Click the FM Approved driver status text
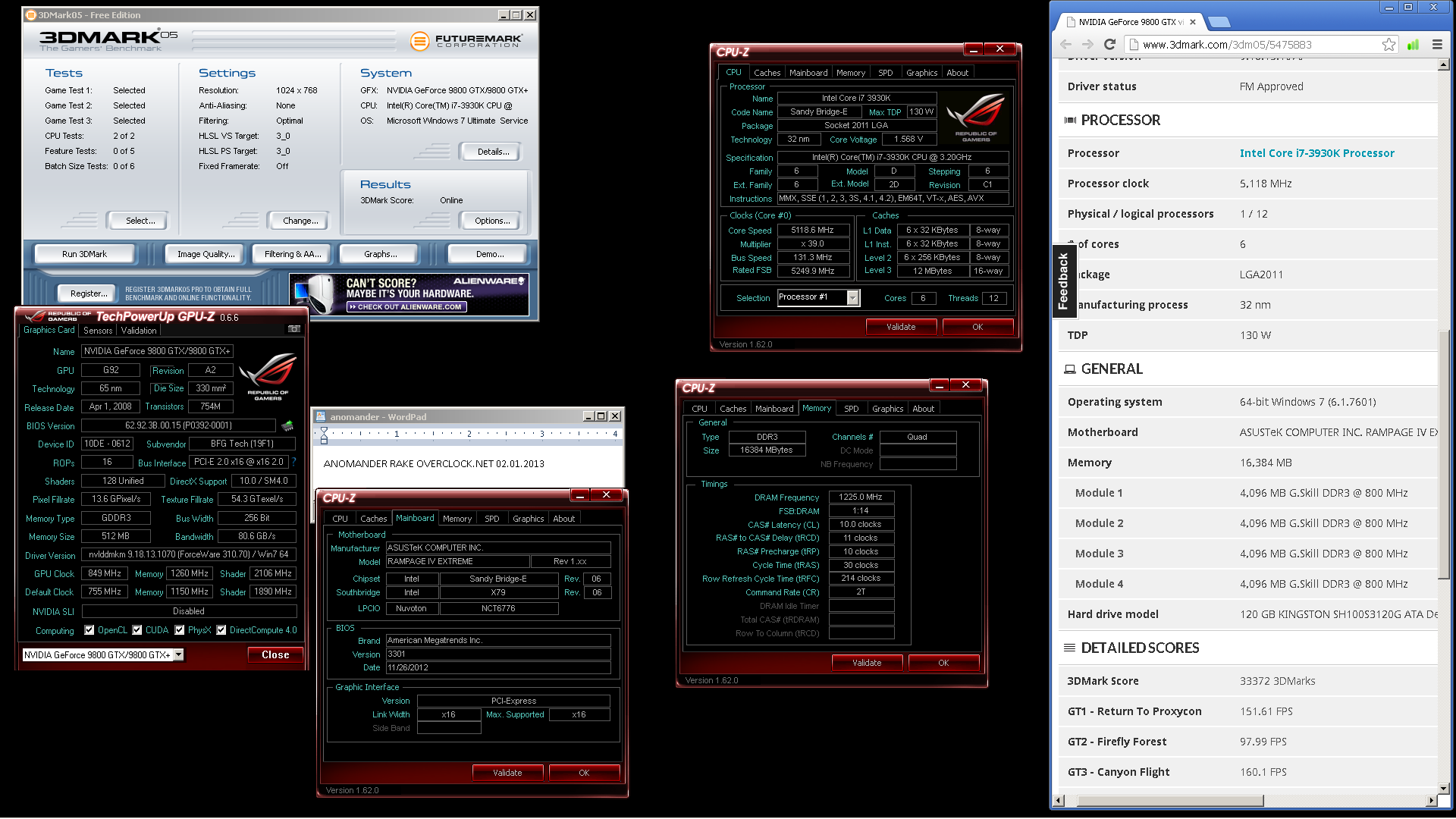1456x819 pixels. (x=1271, y=86)
